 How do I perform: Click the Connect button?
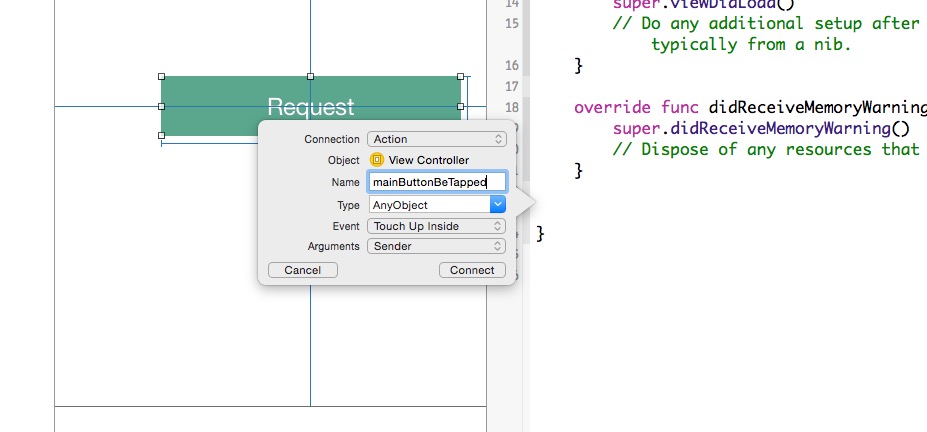coord(472,270)
